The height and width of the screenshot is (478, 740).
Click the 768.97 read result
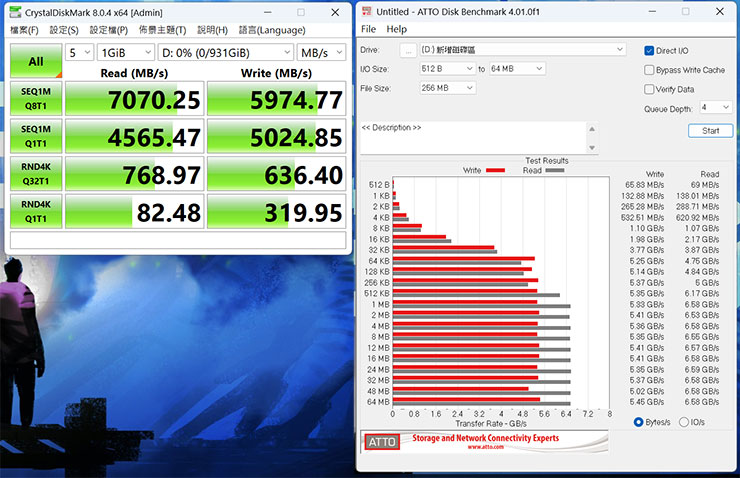[x=135, y=174]
